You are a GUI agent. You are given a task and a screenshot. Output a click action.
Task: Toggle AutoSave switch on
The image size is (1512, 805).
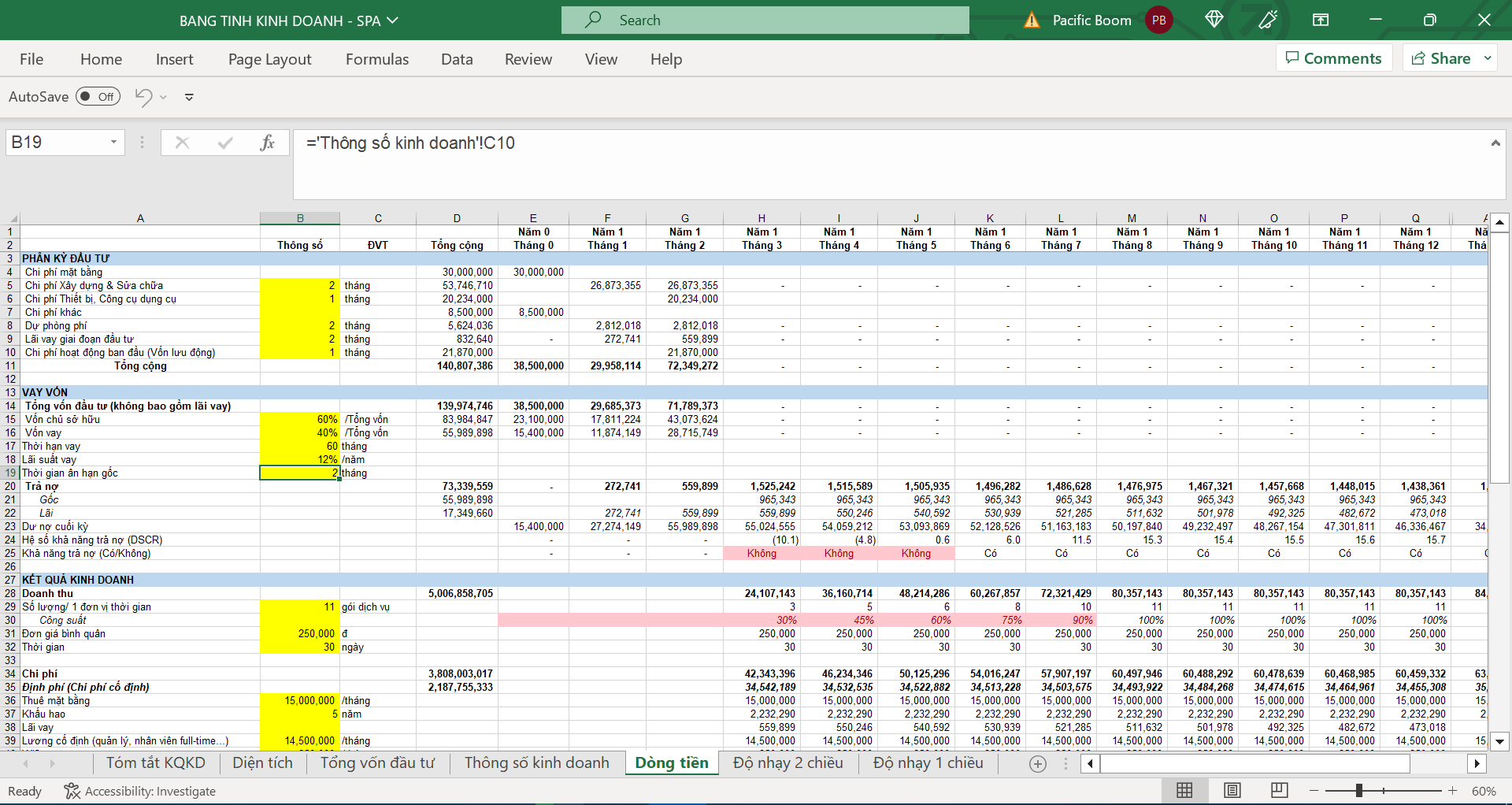pyautogui.click(x=98, y=97)
